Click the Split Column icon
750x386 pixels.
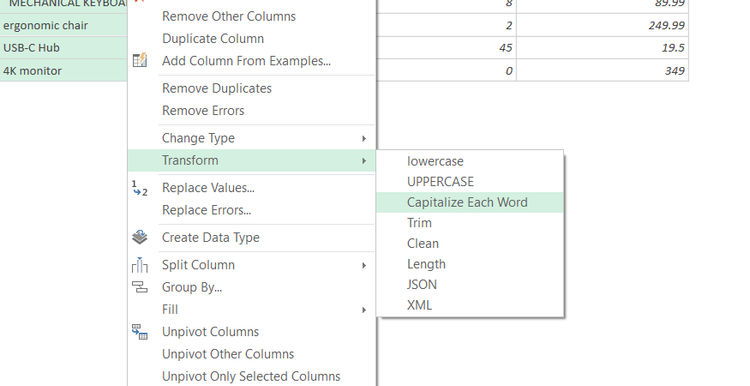[x=140, y=265]
